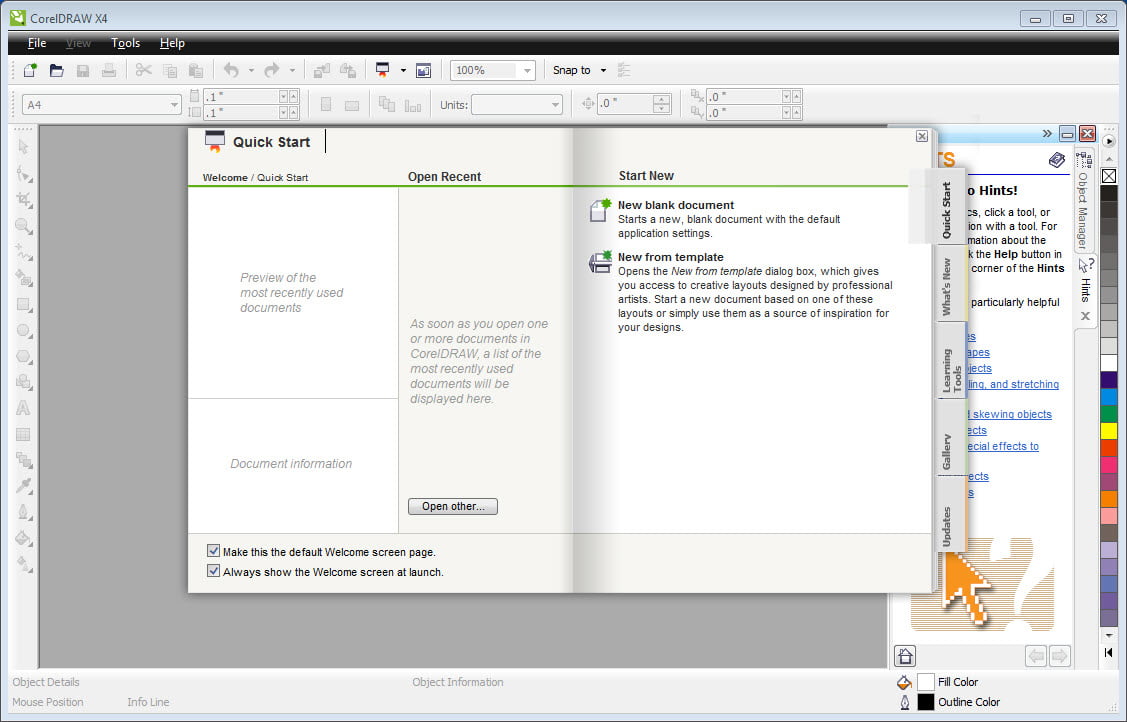Toggle Always show the Welcome screen at launch

point(213,571)
